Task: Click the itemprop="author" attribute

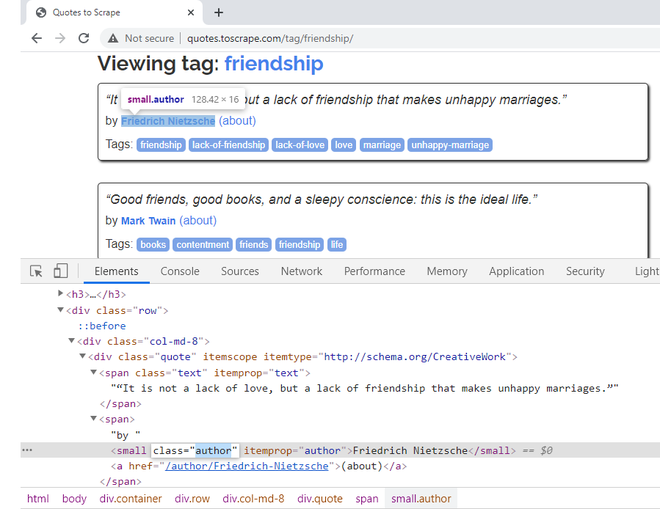Action: (295, 450)
